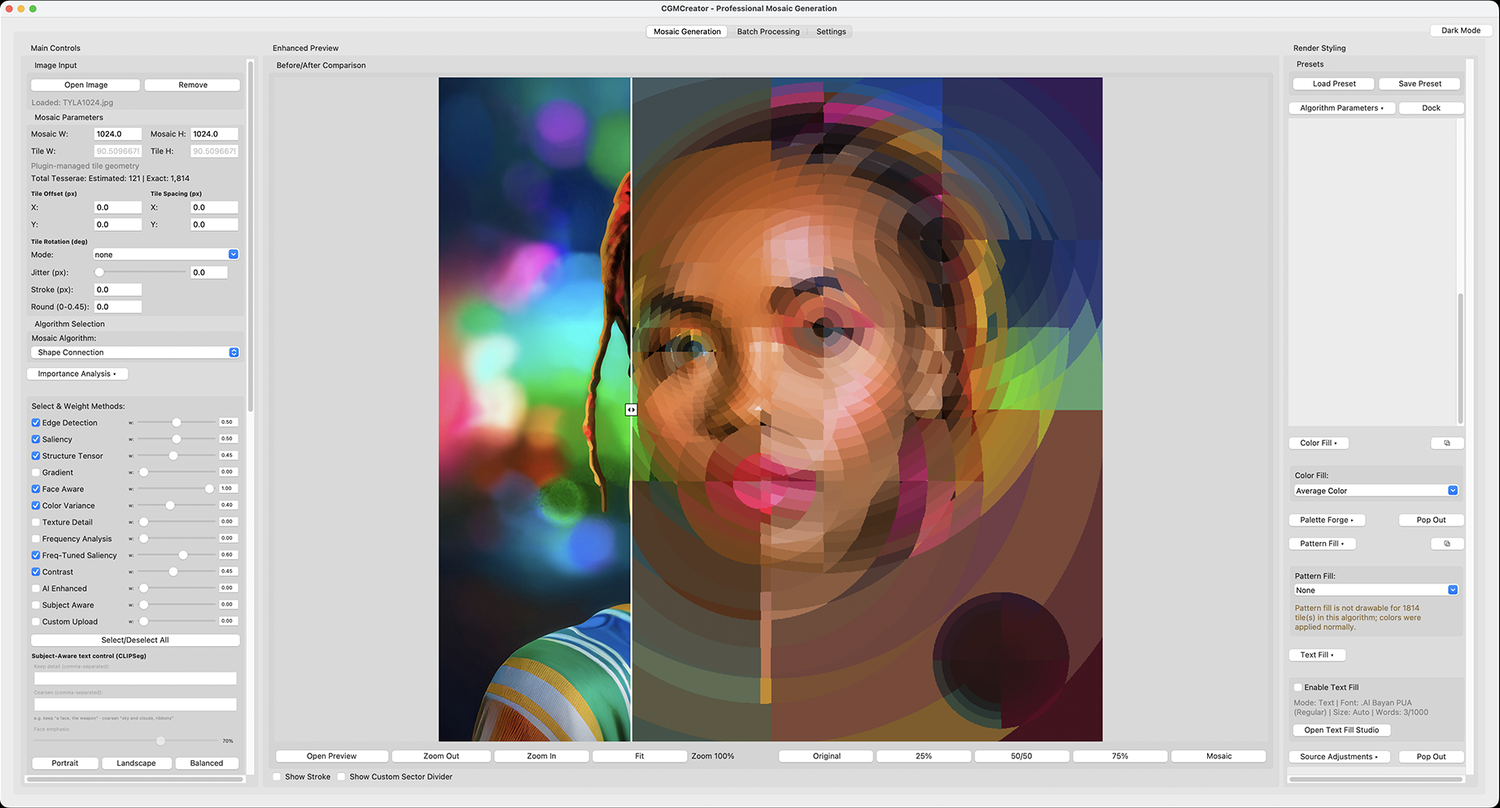Click the pop-out icon next to Color Fill
The image size is (1500, 808).
pos(1447,443)
